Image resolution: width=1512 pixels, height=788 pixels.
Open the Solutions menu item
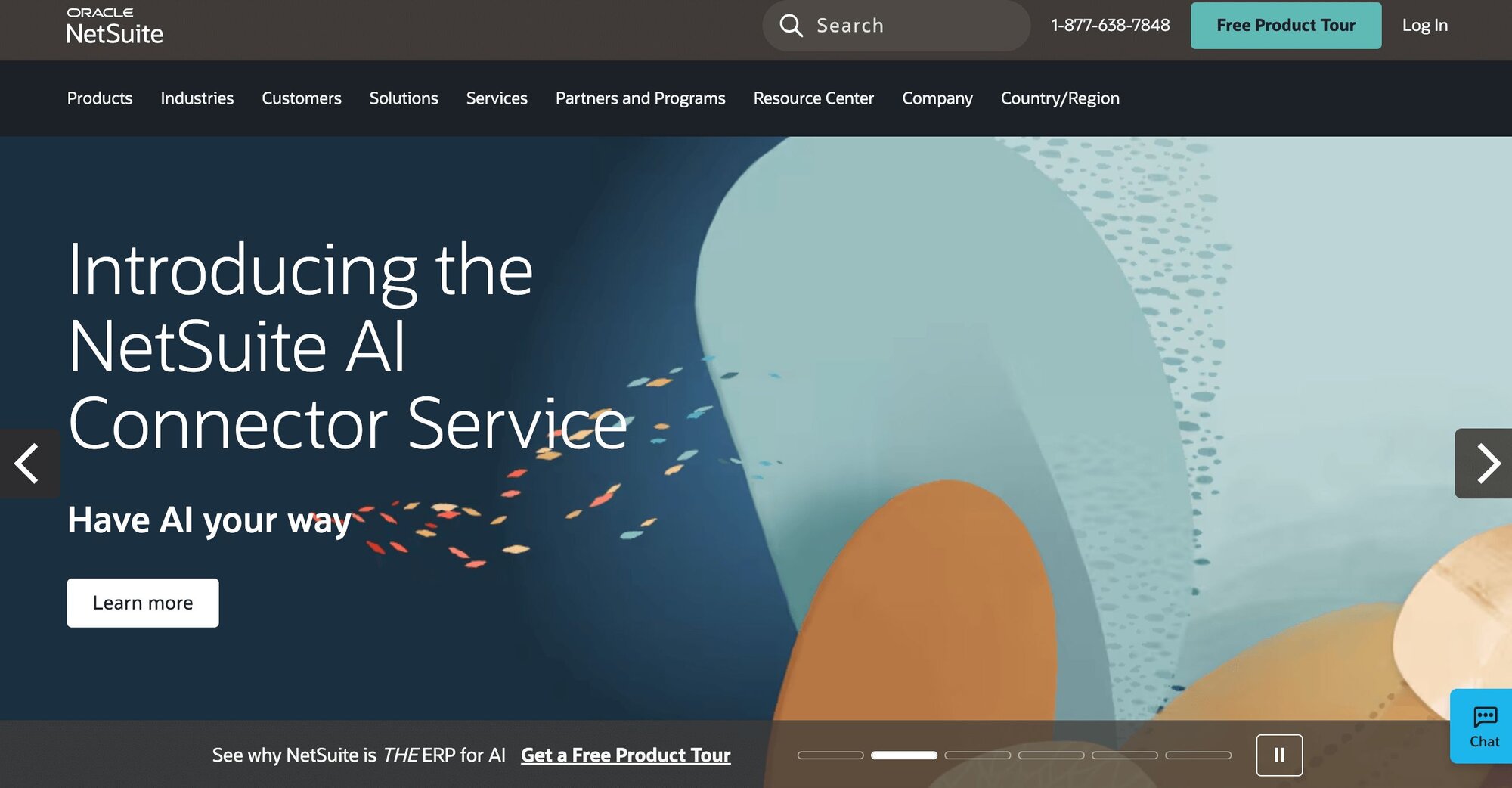click(404, 98)
